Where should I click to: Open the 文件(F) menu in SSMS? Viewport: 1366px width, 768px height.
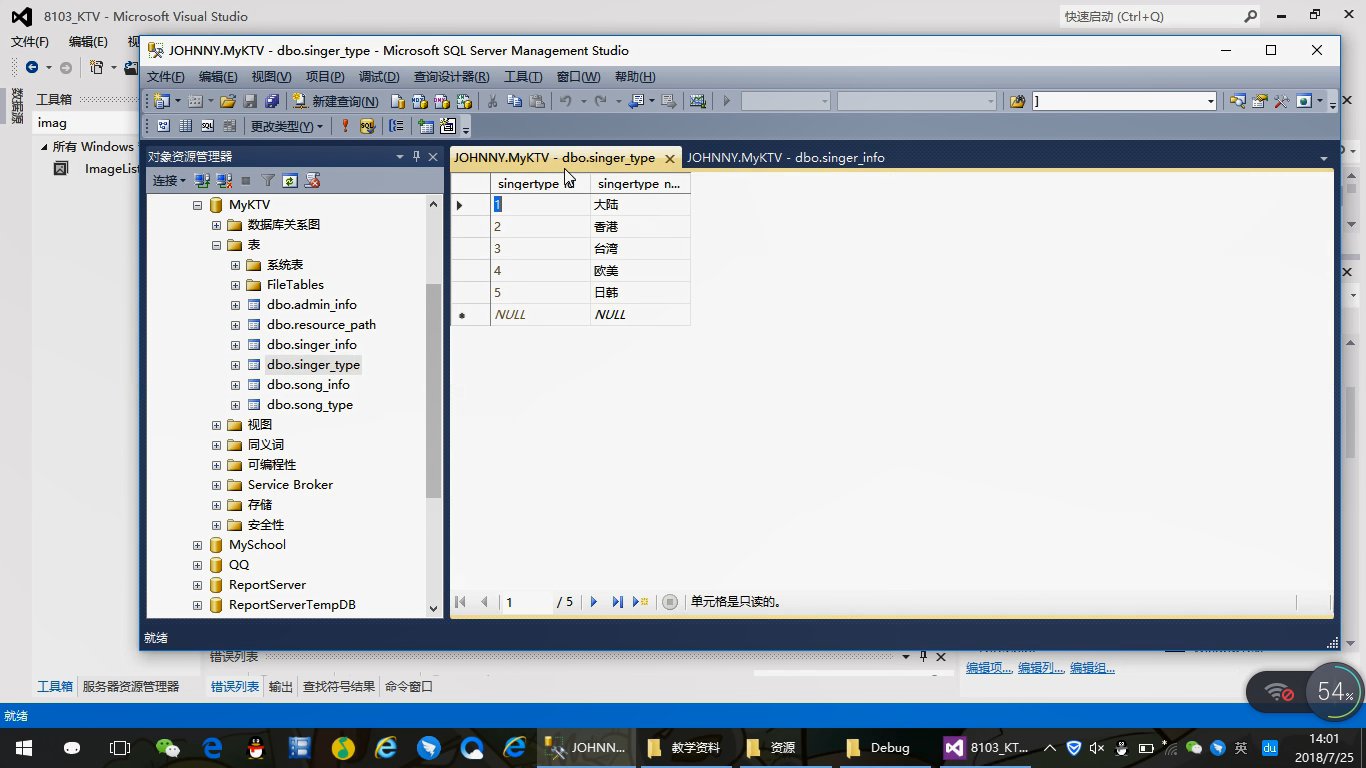click(x=166, y=77)
